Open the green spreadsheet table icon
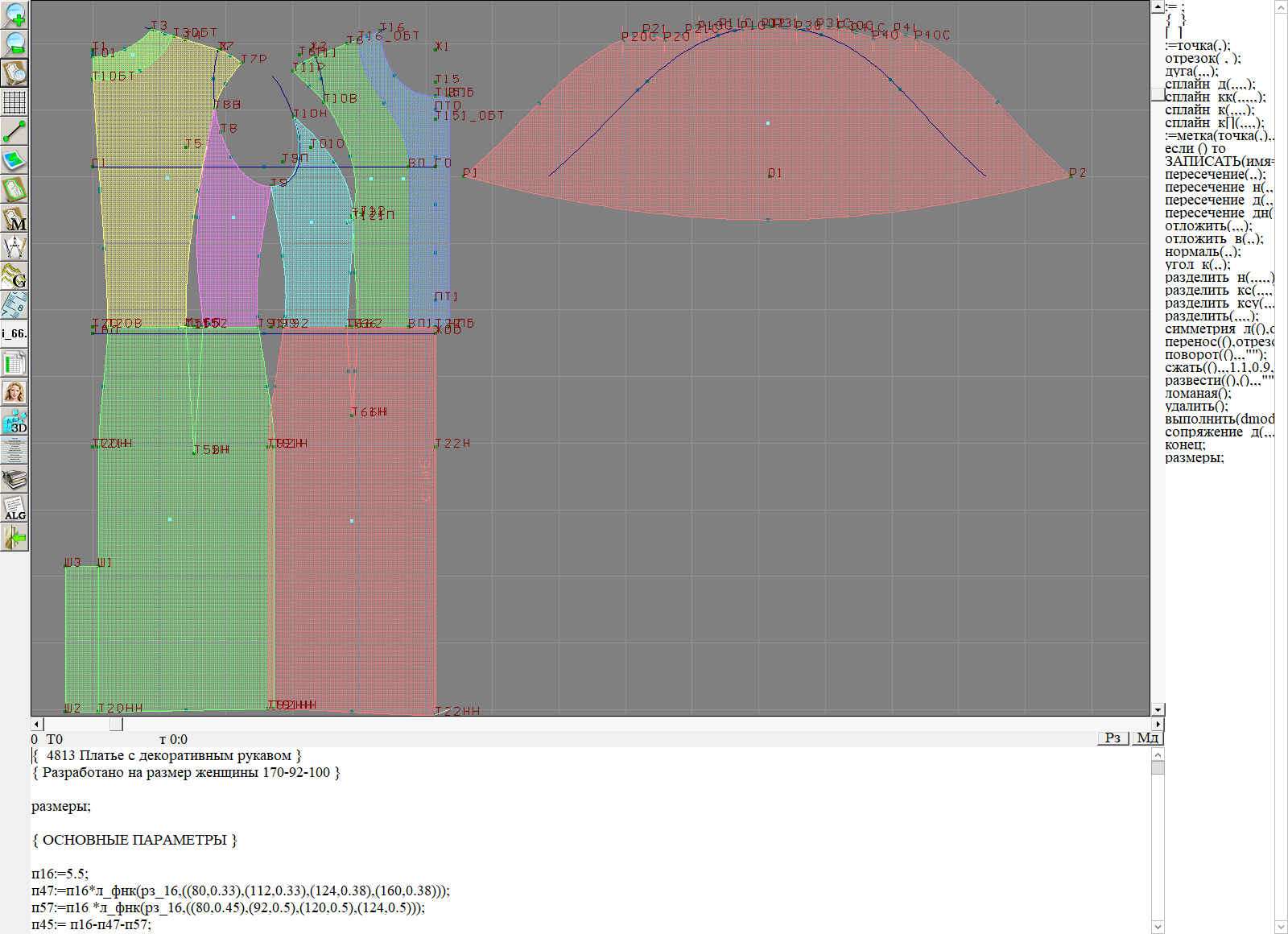Viewport: 1288px width, 934px height. click(14, 363)
